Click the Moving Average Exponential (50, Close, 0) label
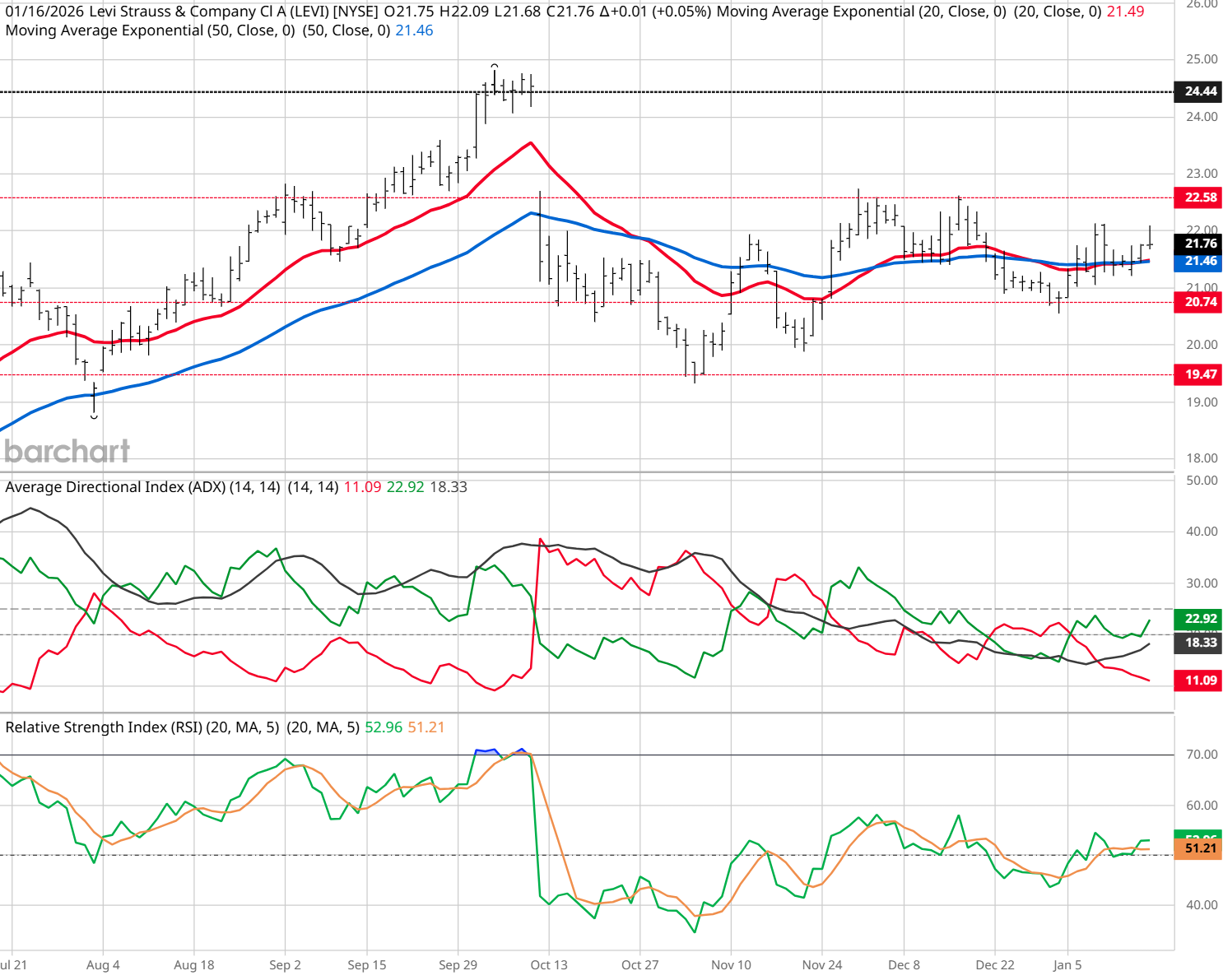Viewport: 1223px width, 980px height. (150, 30)
